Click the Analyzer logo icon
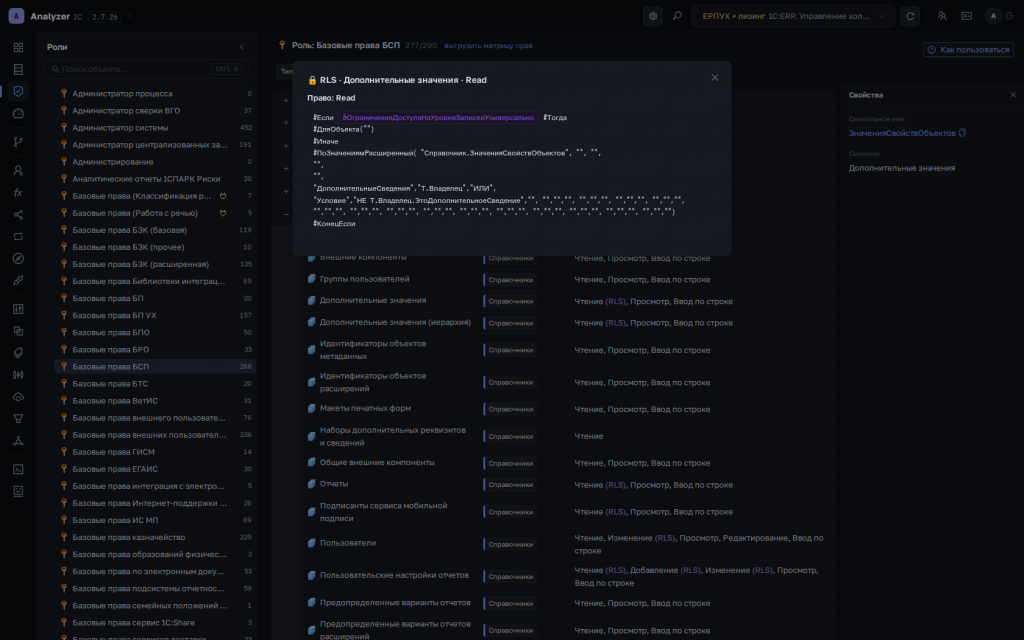The height and width of the screenshot is (640, 1024). pos(16,16)
